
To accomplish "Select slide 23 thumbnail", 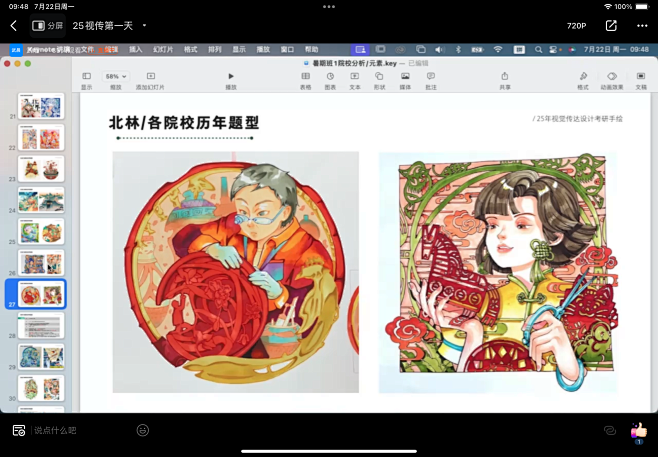I will point(41,169).
